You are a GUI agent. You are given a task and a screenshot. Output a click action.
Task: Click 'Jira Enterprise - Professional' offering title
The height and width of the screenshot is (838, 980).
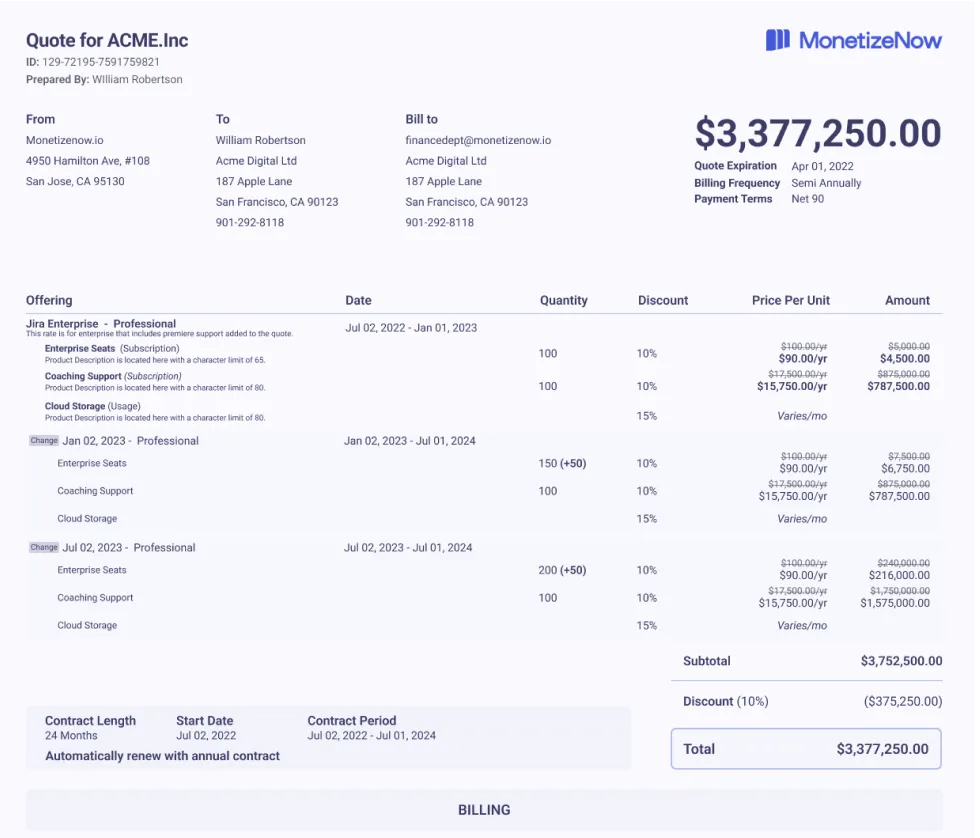coord(101,323)
